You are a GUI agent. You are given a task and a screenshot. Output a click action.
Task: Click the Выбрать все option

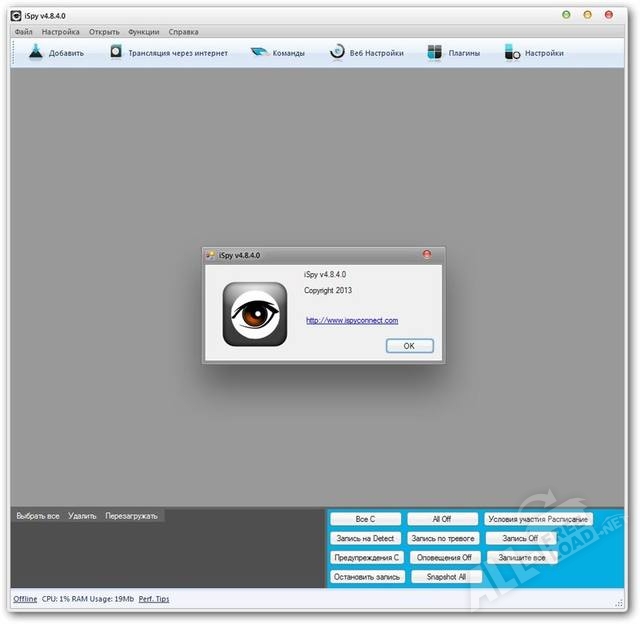[x=38, y=516]
